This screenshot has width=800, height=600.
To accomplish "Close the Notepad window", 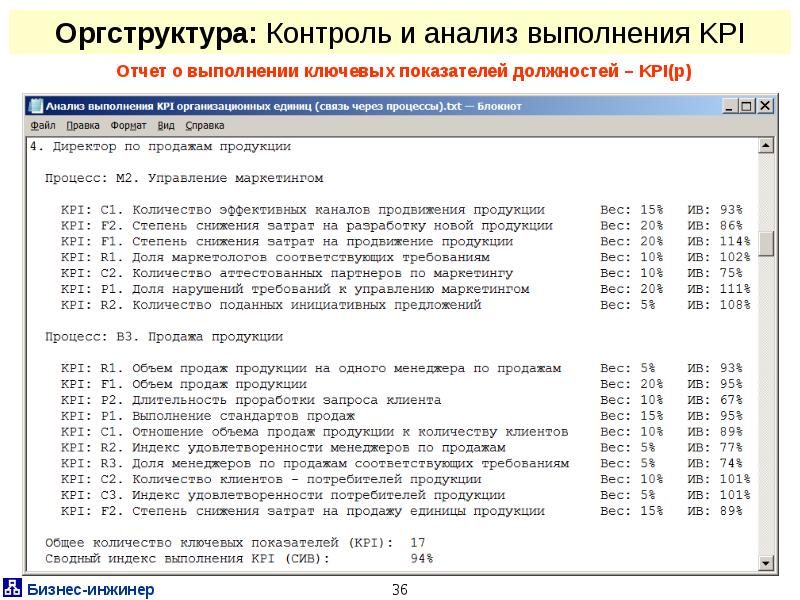I will (x=764, y=106).
